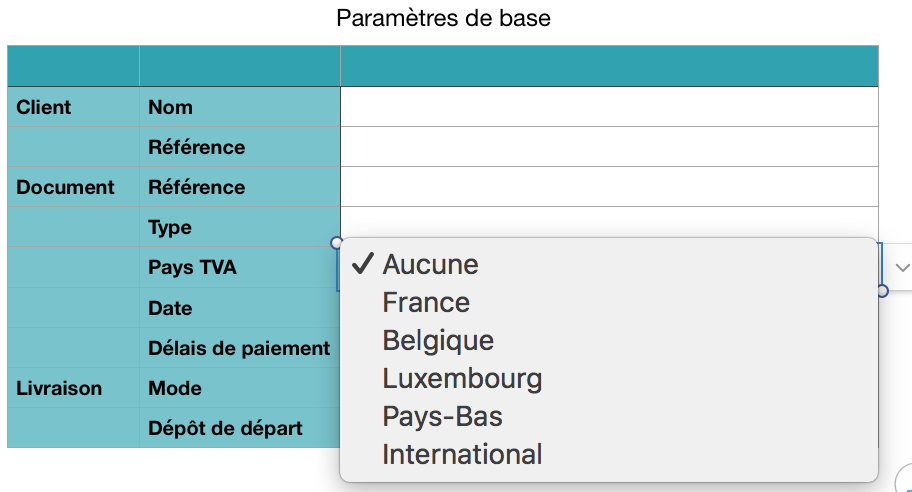Select the Pays TVA label cell

239,268
